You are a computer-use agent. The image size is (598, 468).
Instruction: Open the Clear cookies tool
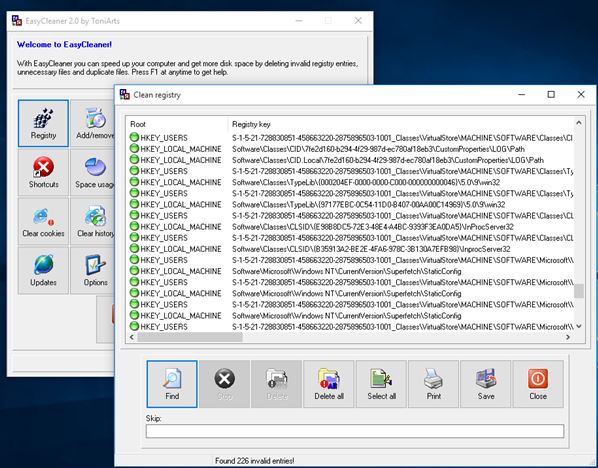click(x=43, y=221)
